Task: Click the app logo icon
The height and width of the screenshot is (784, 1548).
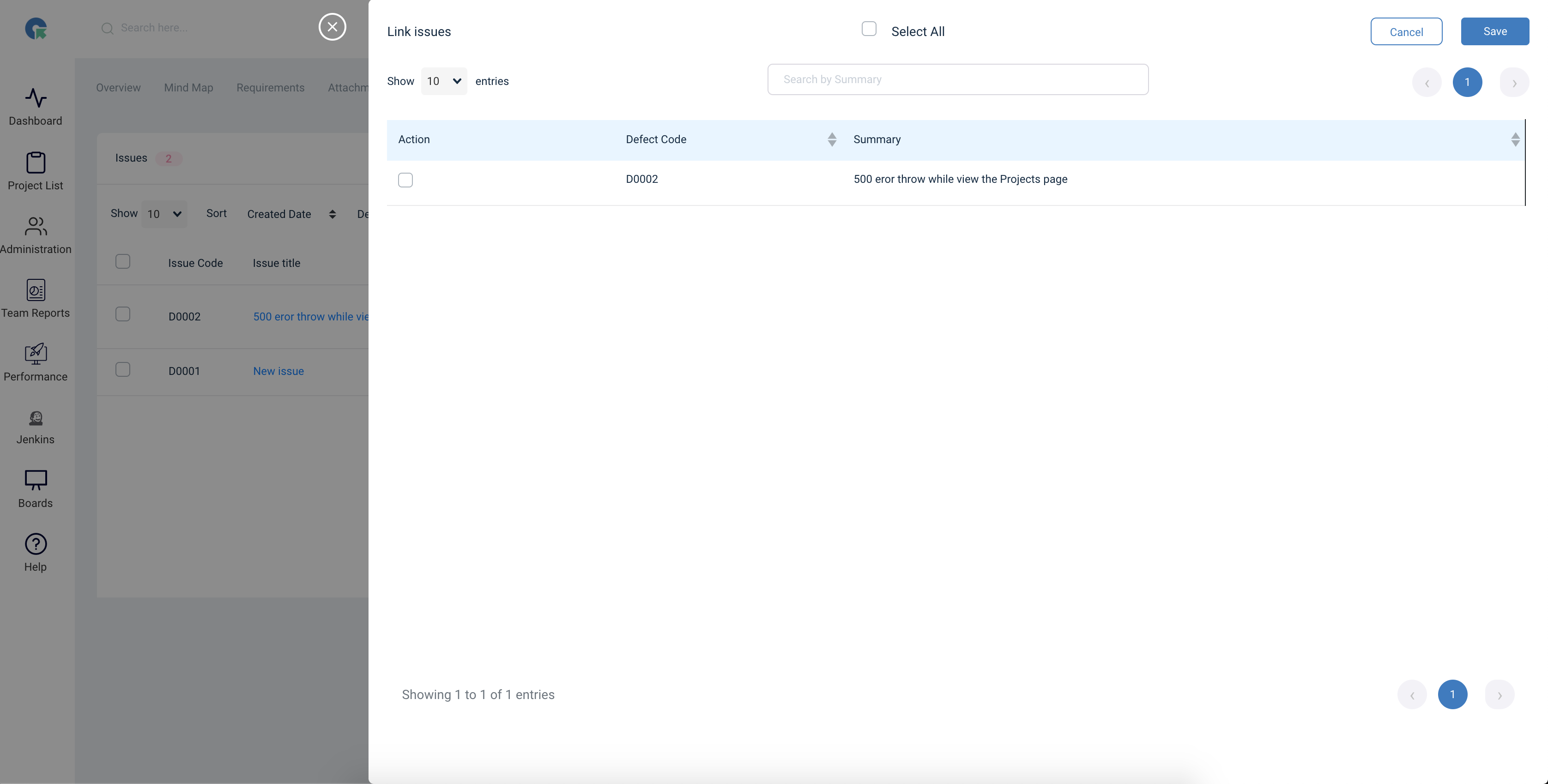Action: (x=36, y=28)
